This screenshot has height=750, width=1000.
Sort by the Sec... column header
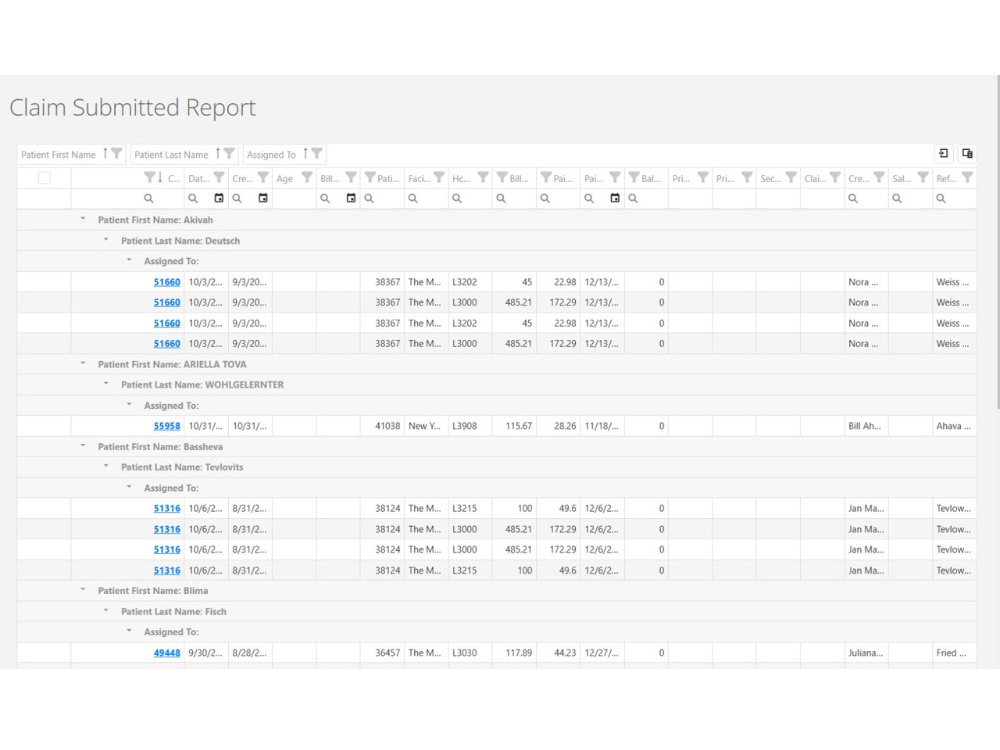(770, 179)
